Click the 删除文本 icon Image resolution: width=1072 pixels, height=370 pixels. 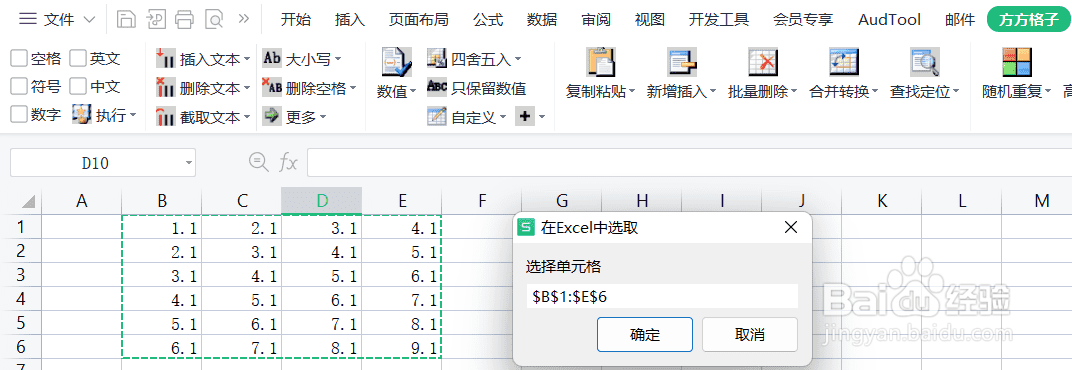pyautogui.click(x=165, y=88)
